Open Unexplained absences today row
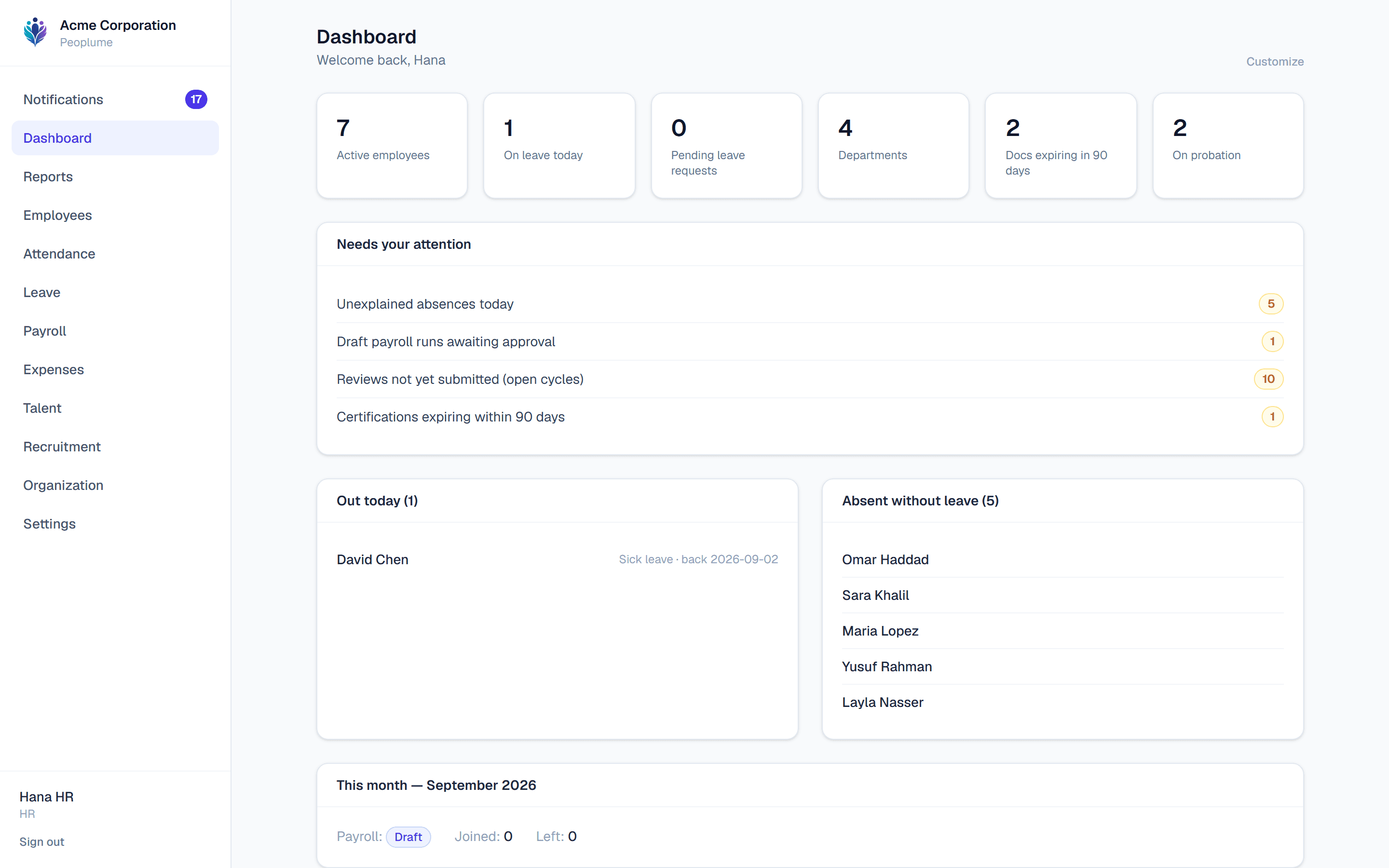Screen dimensions: 1389x868 pyautogui.click(x=810, y=304)
